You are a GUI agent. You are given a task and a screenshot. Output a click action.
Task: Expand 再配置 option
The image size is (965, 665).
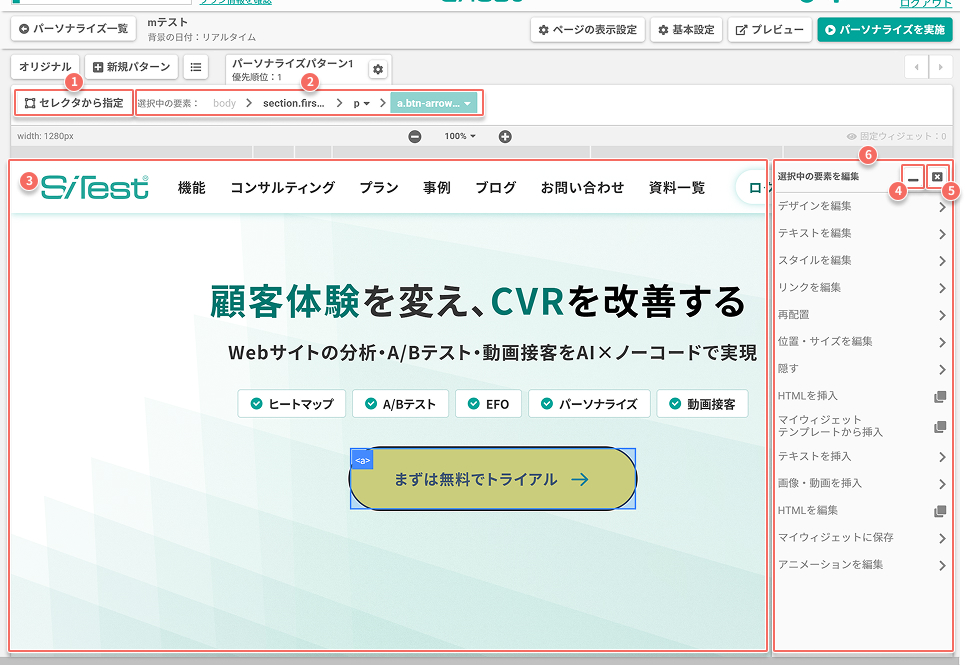[x=862, y=315]
